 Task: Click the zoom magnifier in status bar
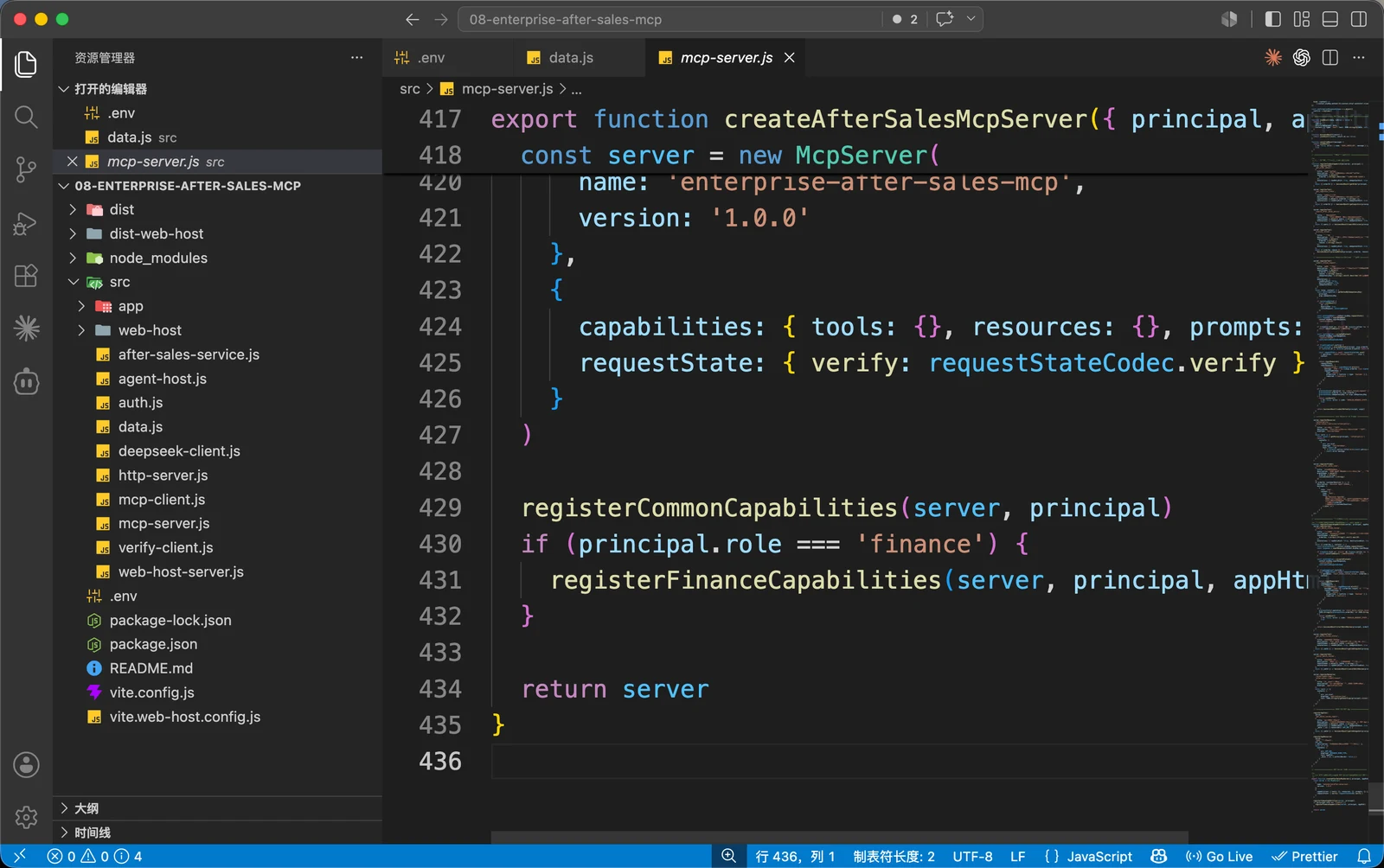[729, 856]
